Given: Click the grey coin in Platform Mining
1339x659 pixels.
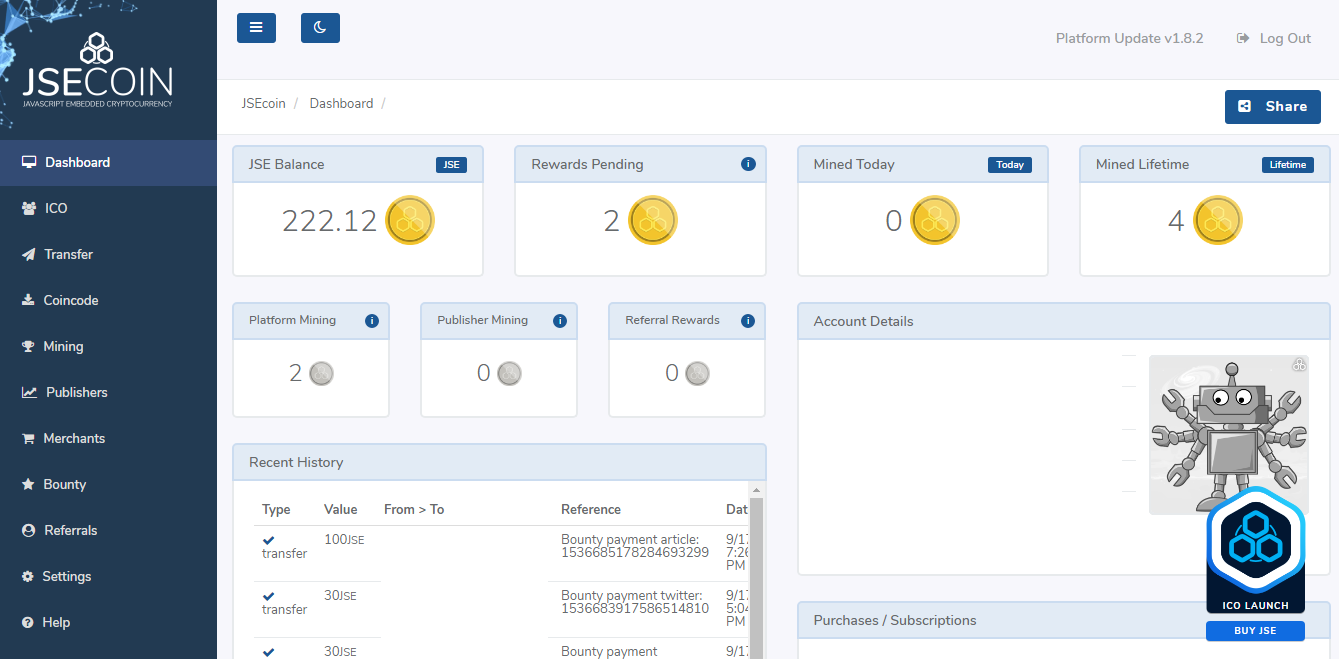Looking at the screenshot, I should [321, 374].
